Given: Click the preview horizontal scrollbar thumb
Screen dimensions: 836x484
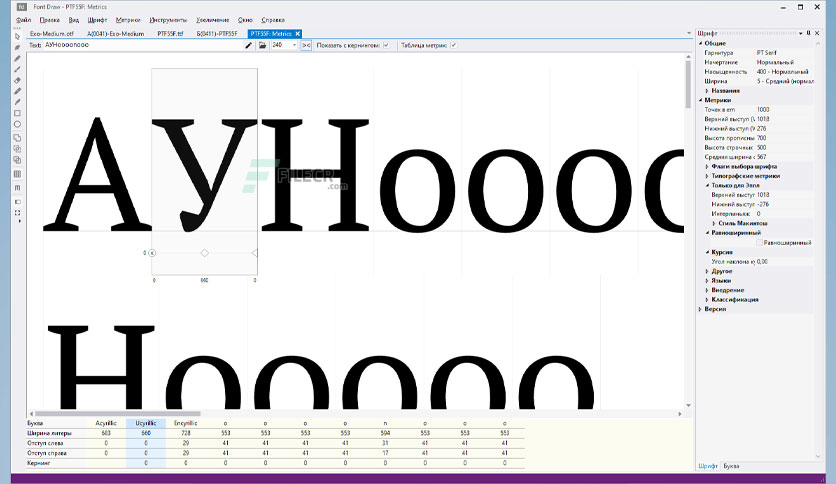Looking at the screenshot, I should 118,414.
